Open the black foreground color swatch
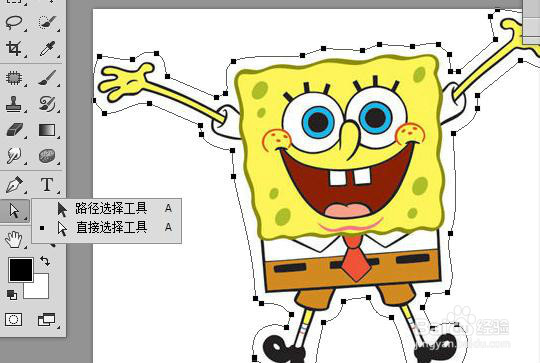 (21, 270)
